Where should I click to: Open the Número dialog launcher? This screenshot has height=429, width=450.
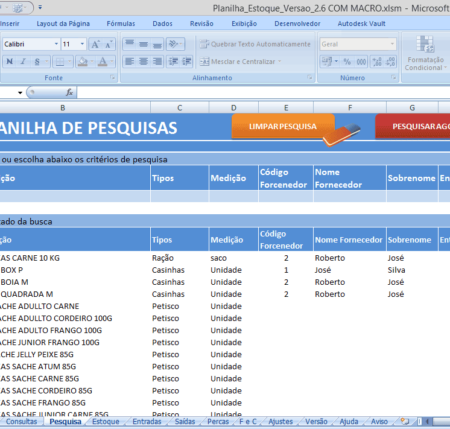click(394, 78)
